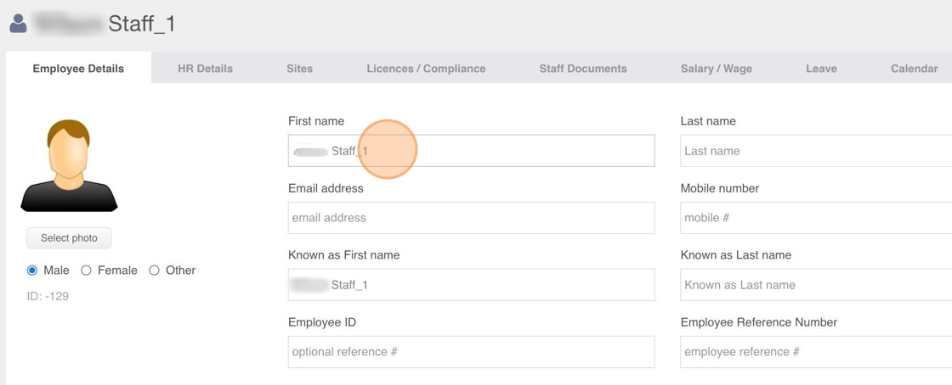Switch to the Sites tab
Image resolution: width=952 pixels, height=385 pixels.
coord(300,69)
